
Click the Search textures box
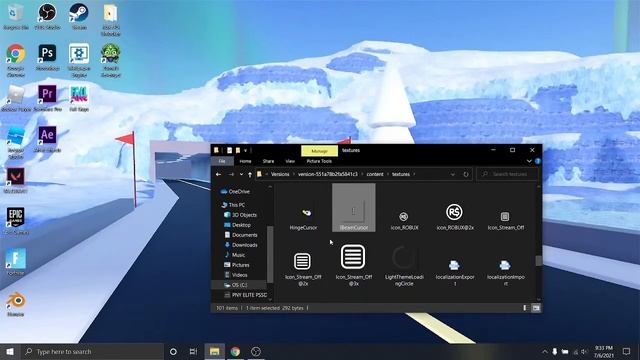coord(507,174)
